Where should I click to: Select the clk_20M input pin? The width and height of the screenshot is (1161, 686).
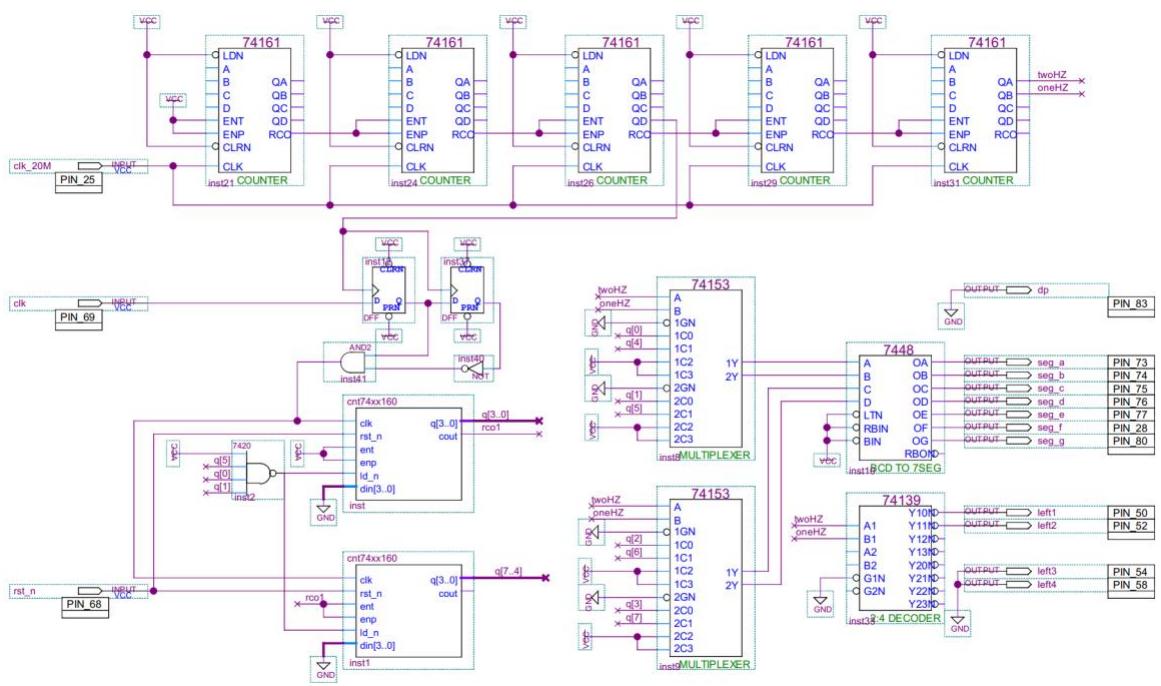point(90,165)
